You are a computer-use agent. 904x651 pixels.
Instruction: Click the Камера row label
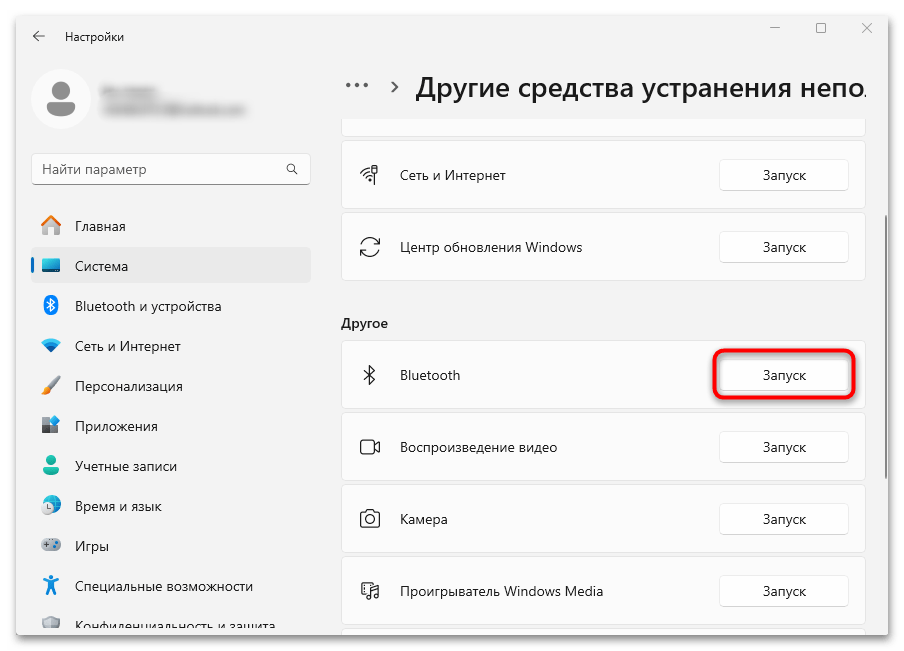tap(423, 519)
